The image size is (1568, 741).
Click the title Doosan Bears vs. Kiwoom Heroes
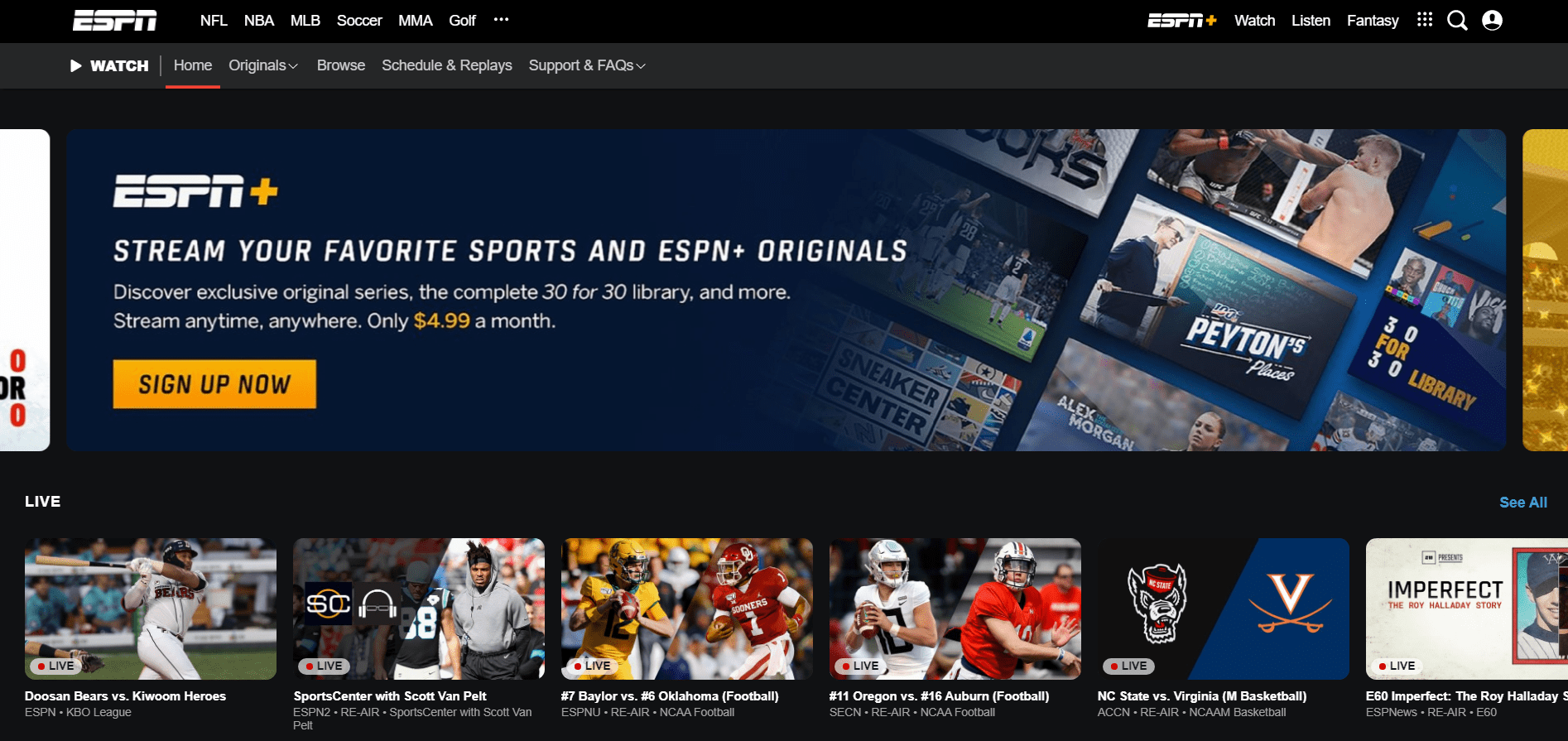pos(125,696)
